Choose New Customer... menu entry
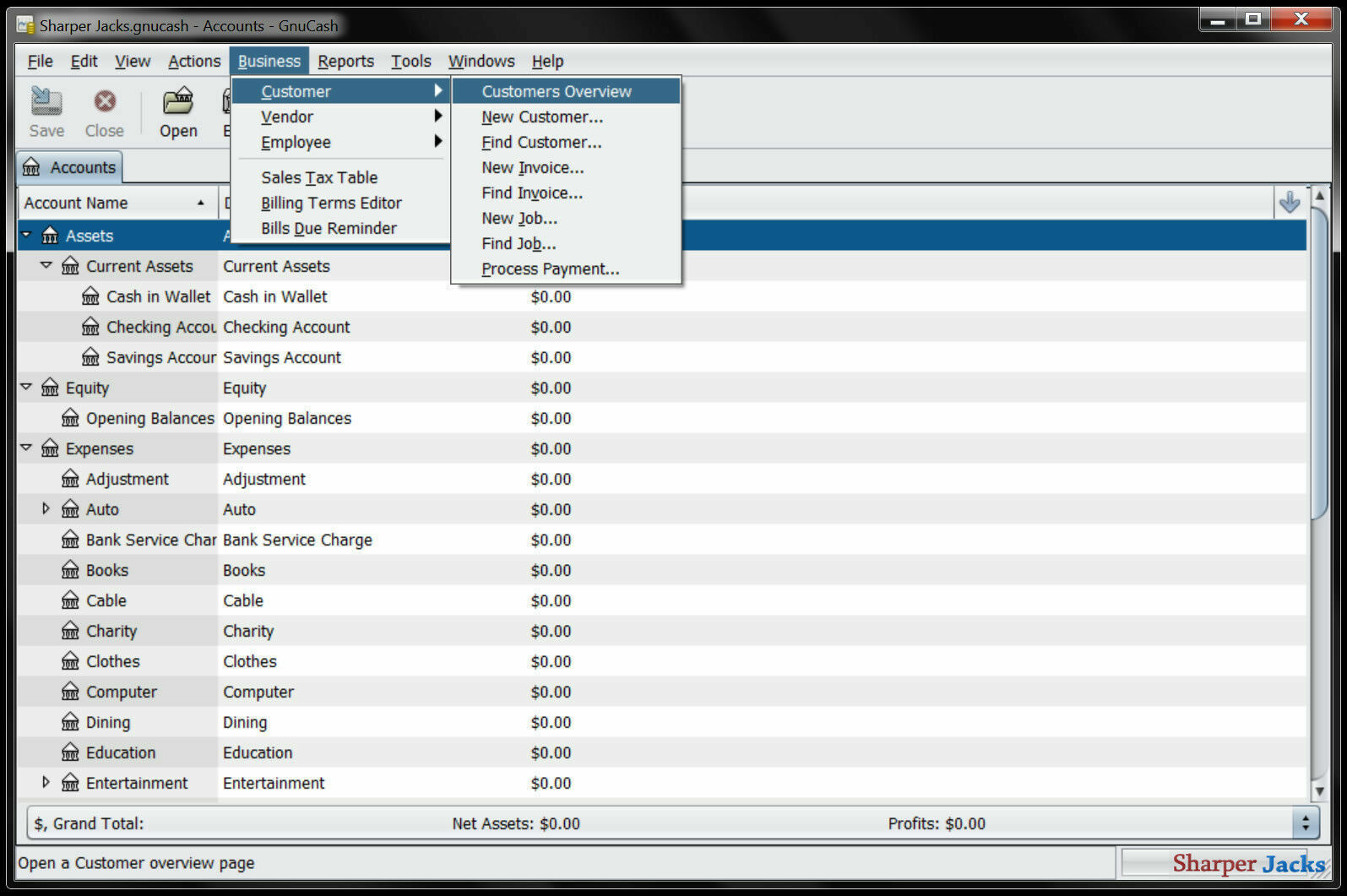Screen dimensions: 1347x896 click(566, 117)
